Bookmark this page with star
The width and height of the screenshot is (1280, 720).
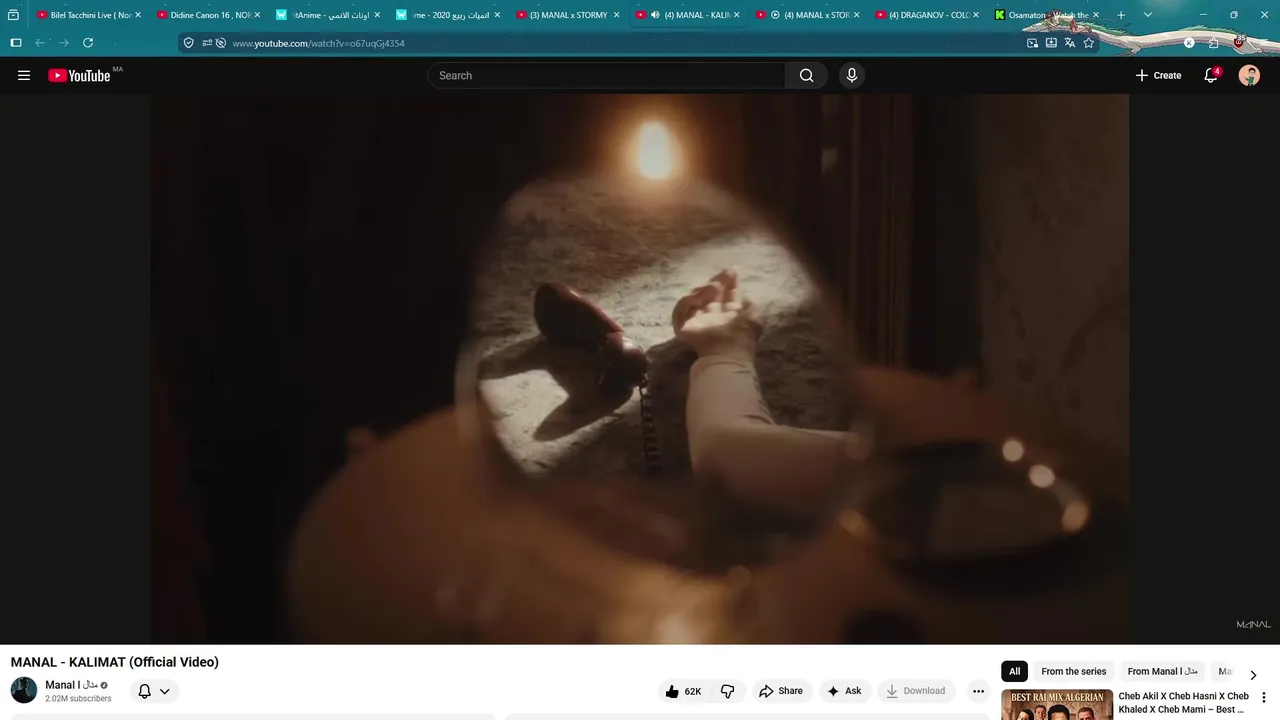1089,43
